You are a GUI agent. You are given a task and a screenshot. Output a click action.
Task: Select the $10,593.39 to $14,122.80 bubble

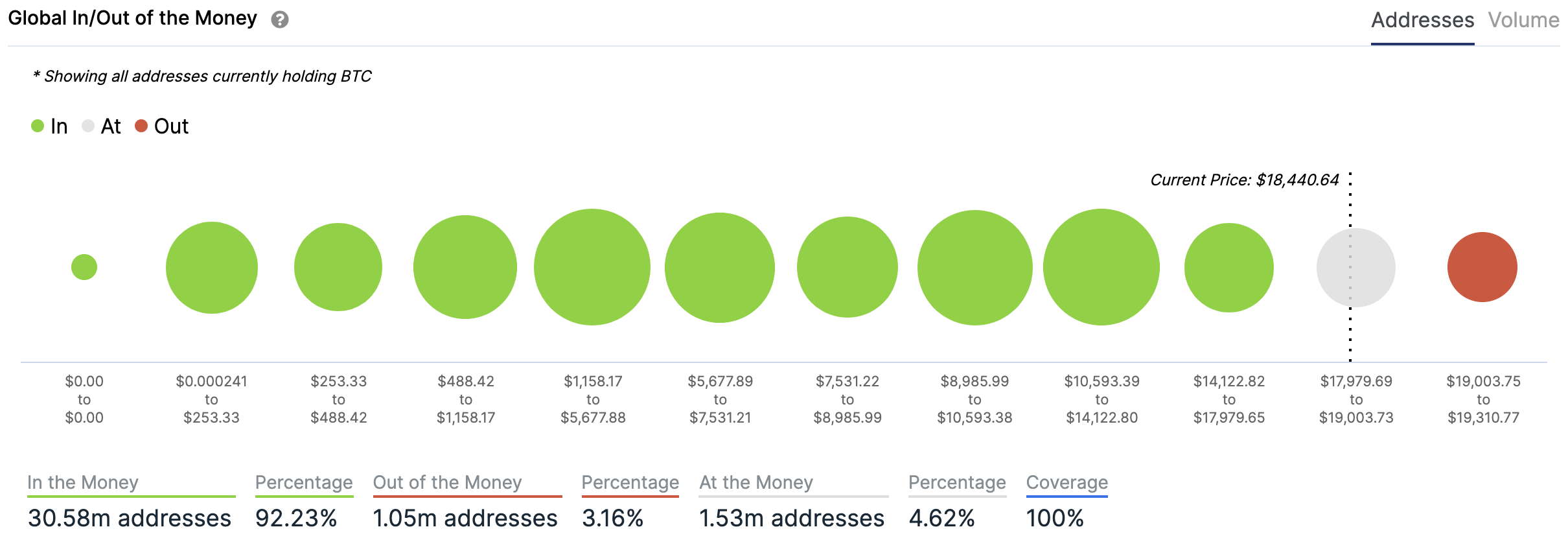[1101, 267]
